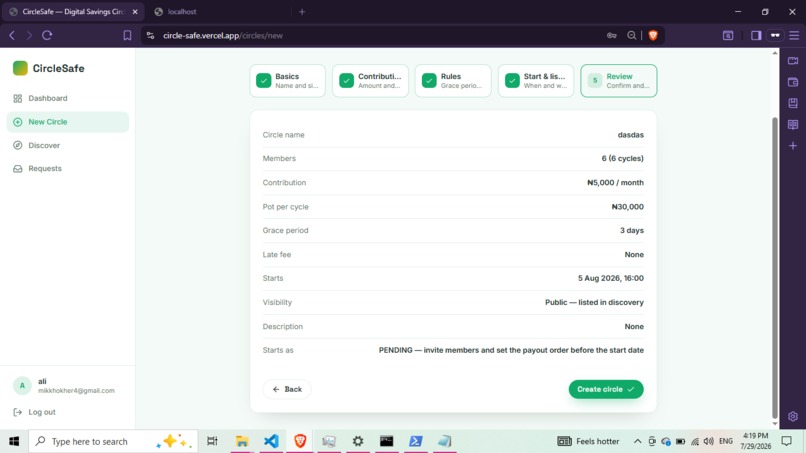Open Visual Studio Code from taskbar
806x453 pixels.
tap(271, 441)
